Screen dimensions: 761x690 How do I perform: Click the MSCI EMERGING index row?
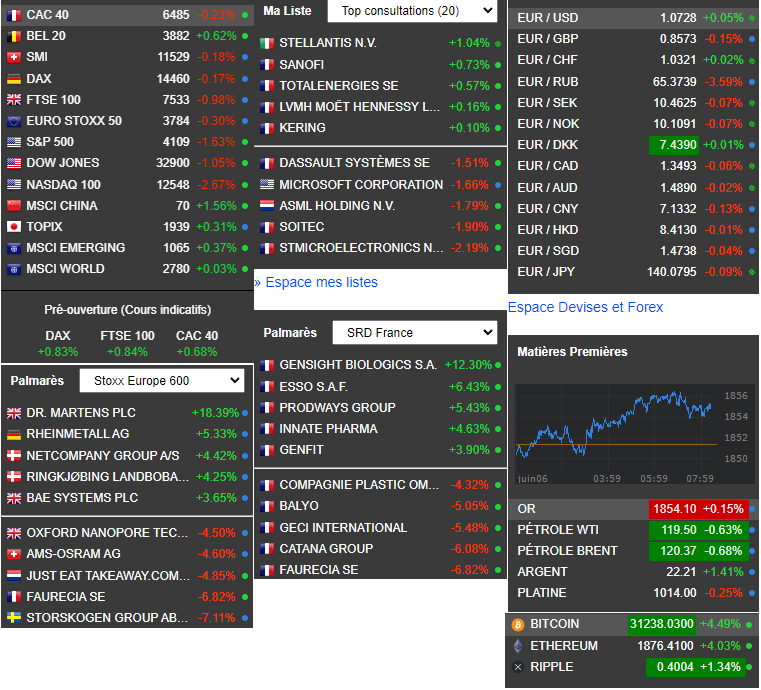pos(127,248)
